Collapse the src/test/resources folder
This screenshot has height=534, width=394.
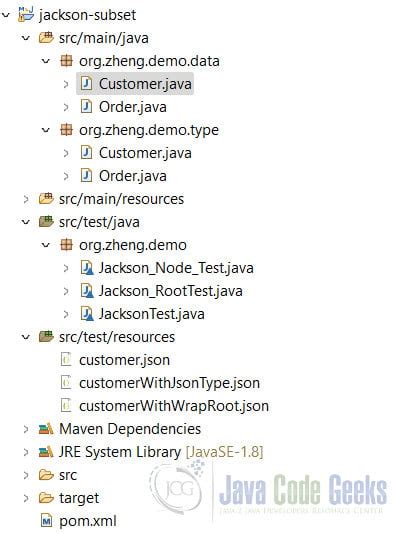(26, 337)
